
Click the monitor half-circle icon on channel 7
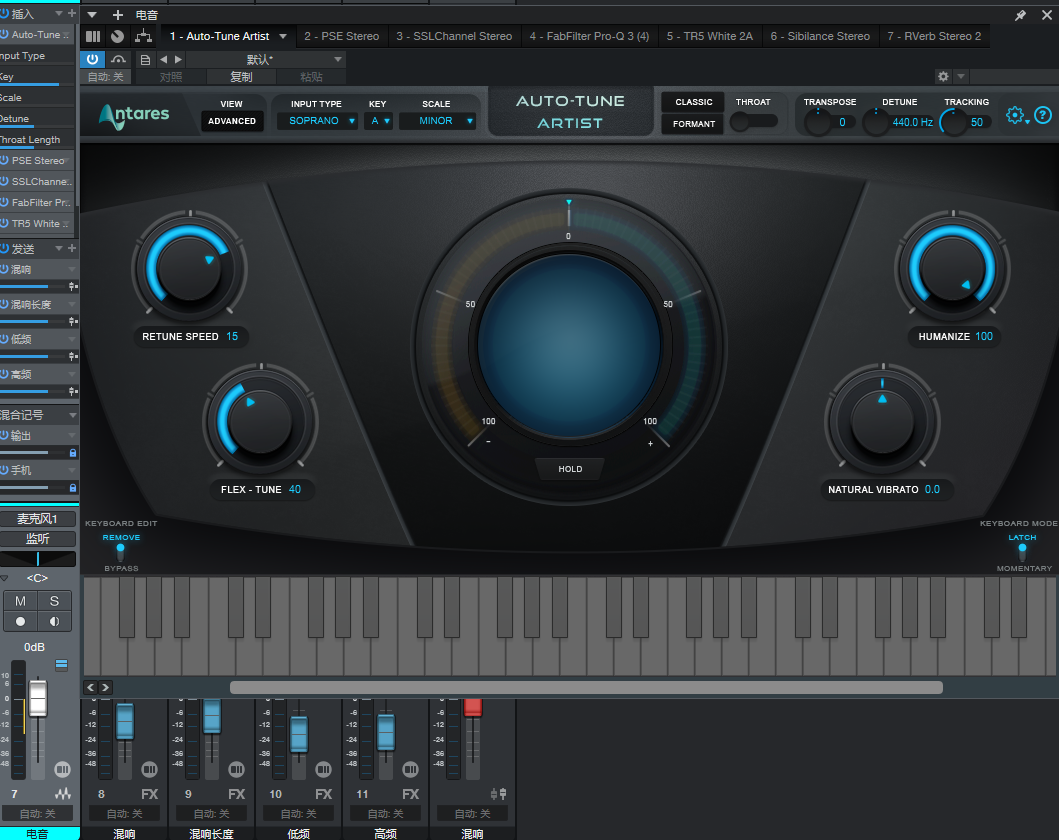click(x=54, y=621)
